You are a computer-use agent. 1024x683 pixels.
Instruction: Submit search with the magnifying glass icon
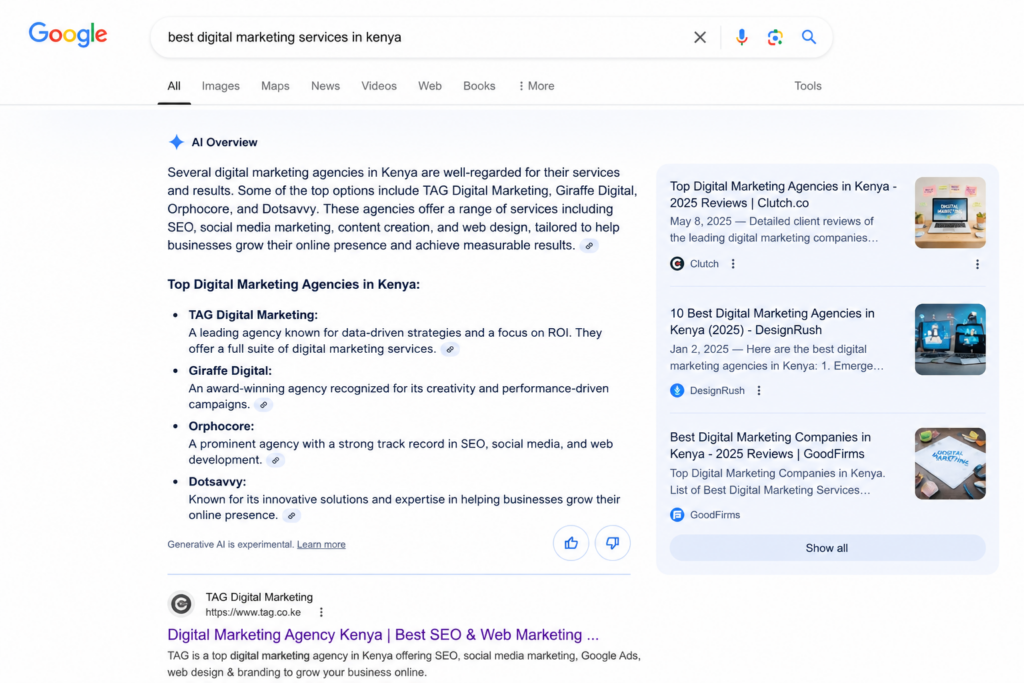pyautogui.click(x=808, y=37)
